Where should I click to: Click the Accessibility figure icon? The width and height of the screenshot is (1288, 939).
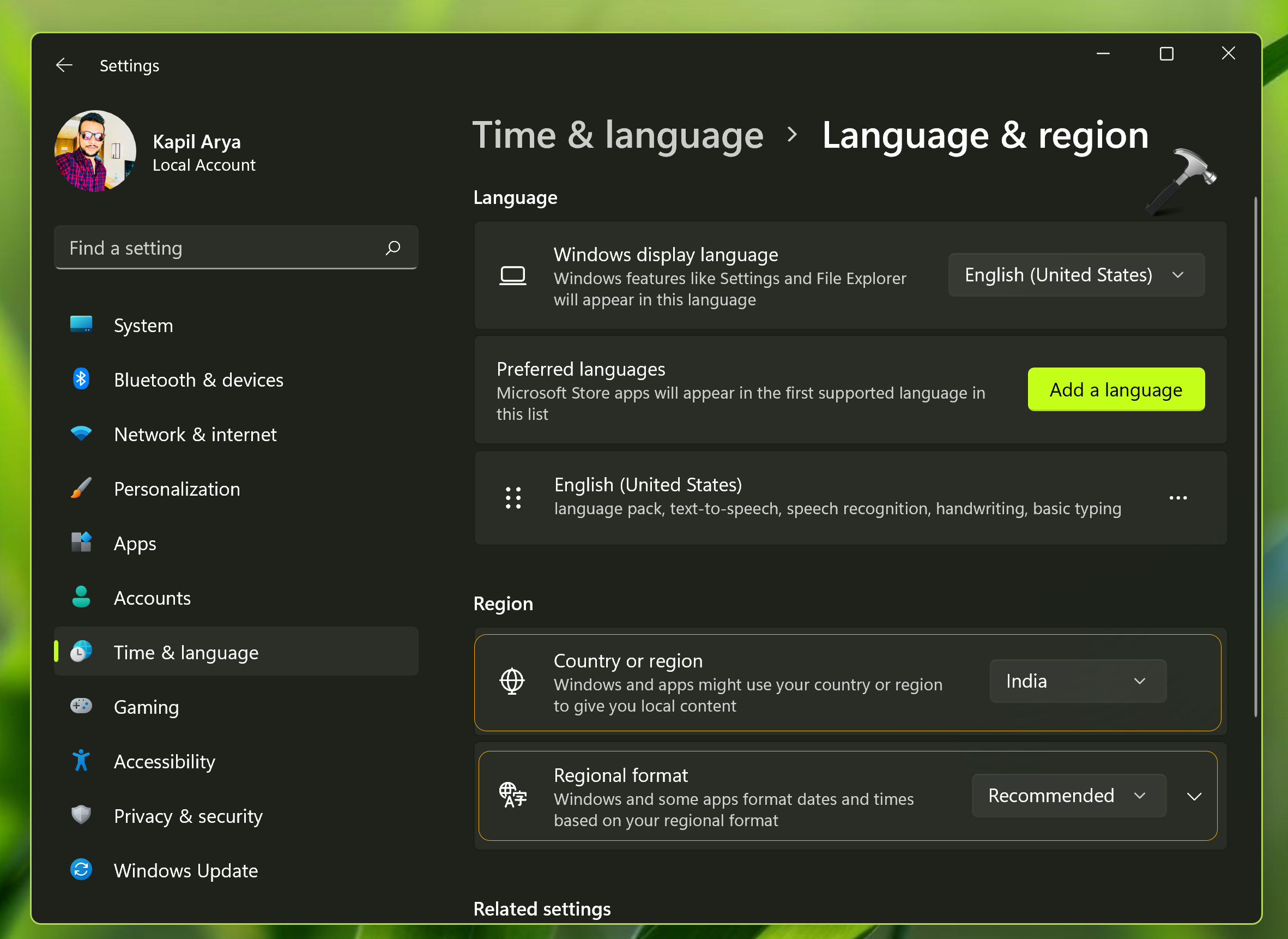pos(81,761)
